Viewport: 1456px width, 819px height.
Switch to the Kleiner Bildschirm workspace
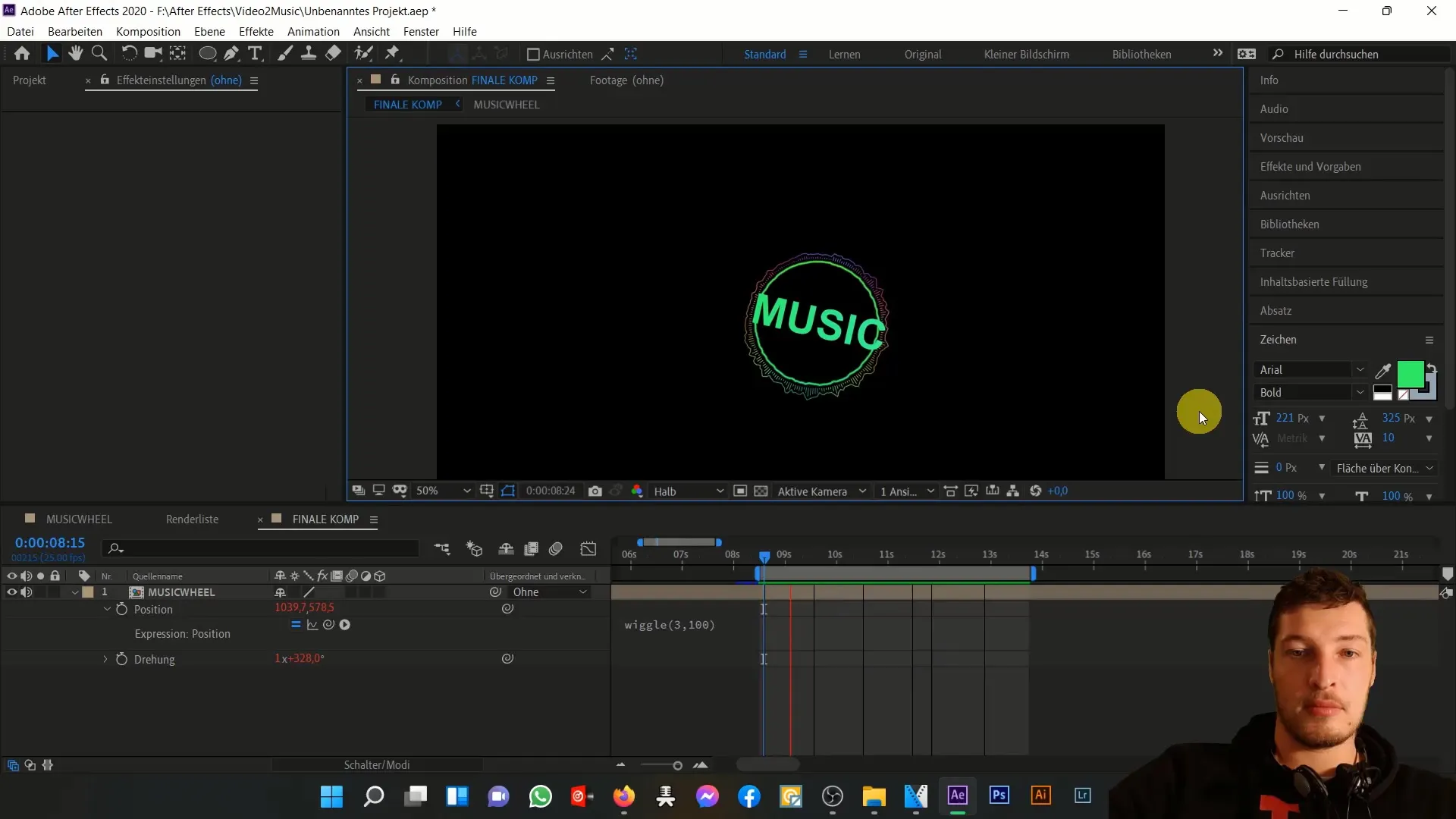1026,55
